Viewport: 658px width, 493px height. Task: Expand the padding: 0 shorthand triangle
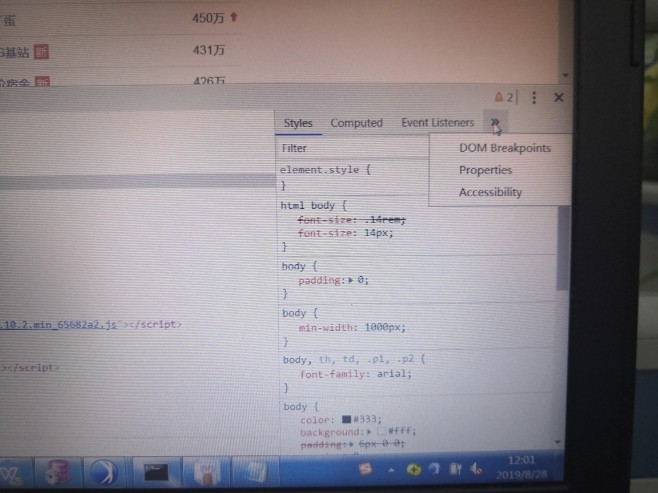pos(350,280)
